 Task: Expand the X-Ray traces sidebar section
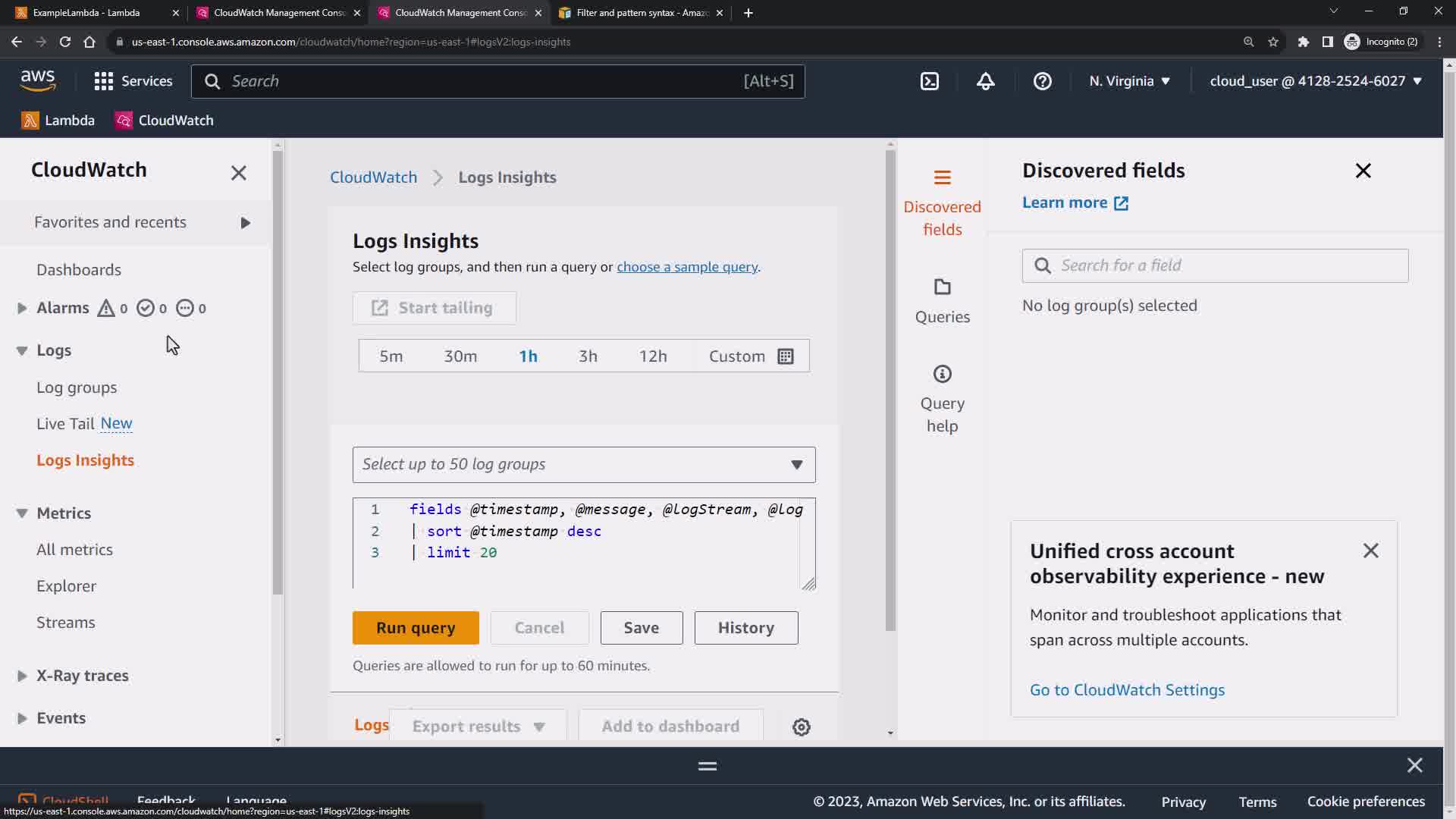coord(22,676)
